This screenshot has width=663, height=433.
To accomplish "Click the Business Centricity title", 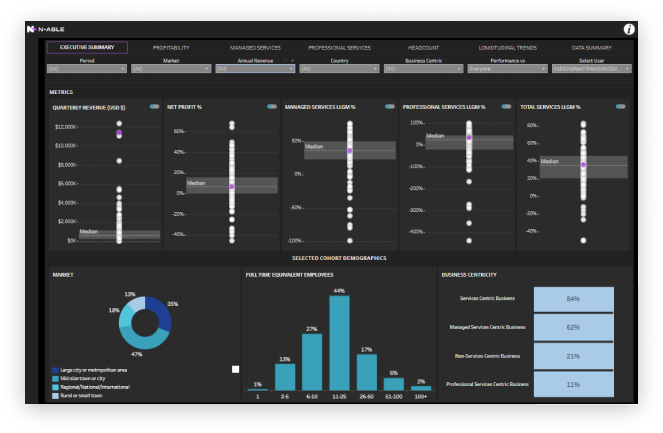I will [469, 275].
